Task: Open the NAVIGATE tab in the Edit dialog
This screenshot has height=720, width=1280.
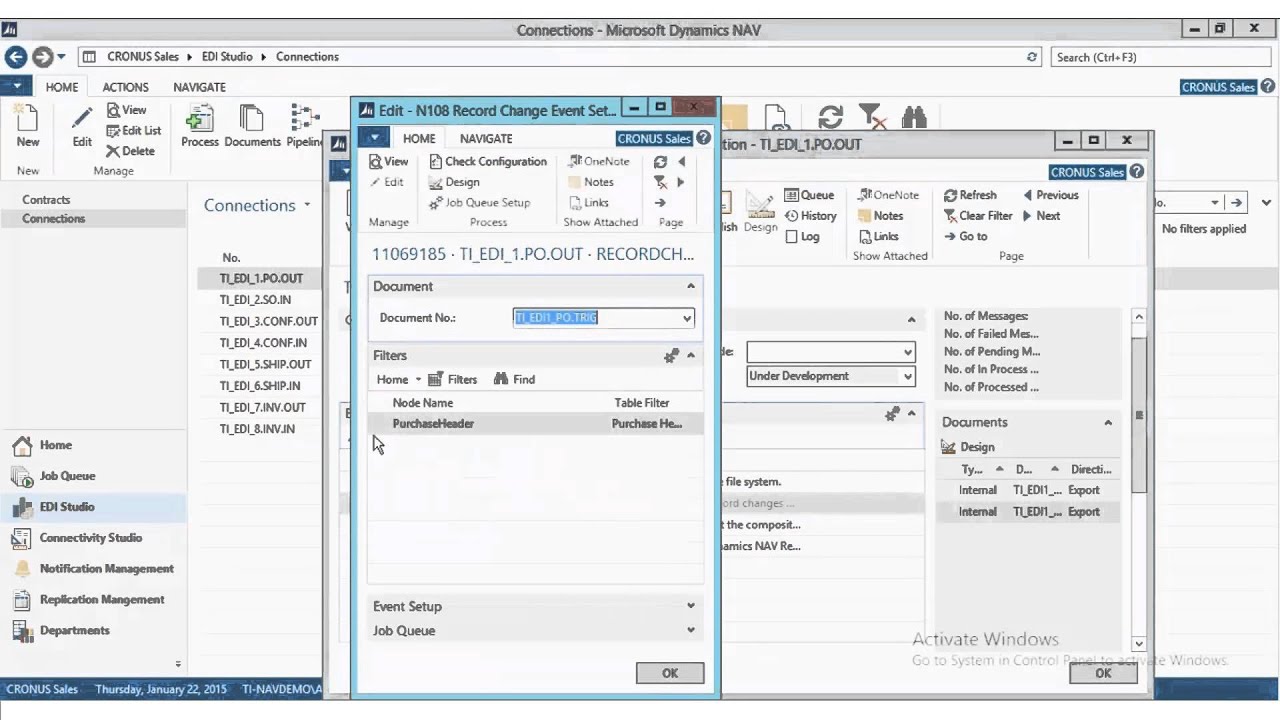Action: (486, 138)
